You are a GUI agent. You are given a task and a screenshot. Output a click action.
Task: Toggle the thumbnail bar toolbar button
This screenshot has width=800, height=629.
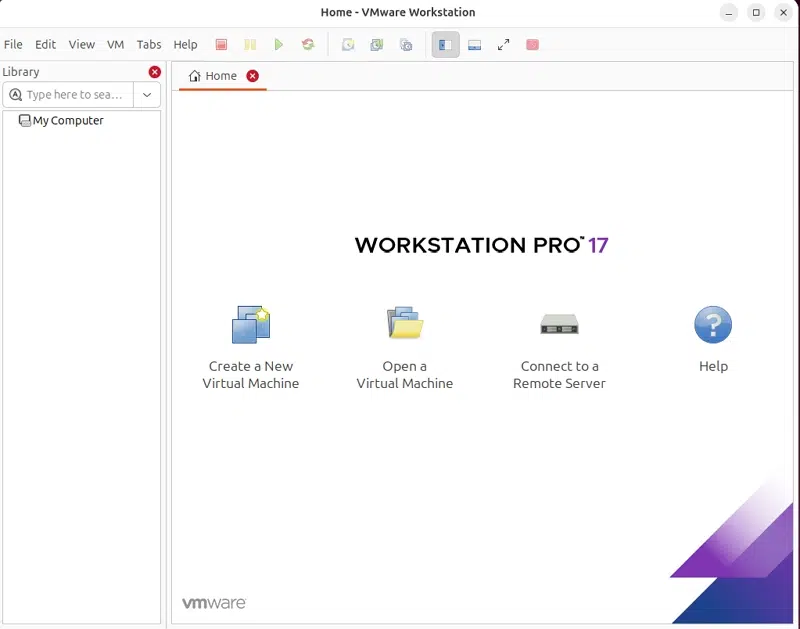click(474, 45)
